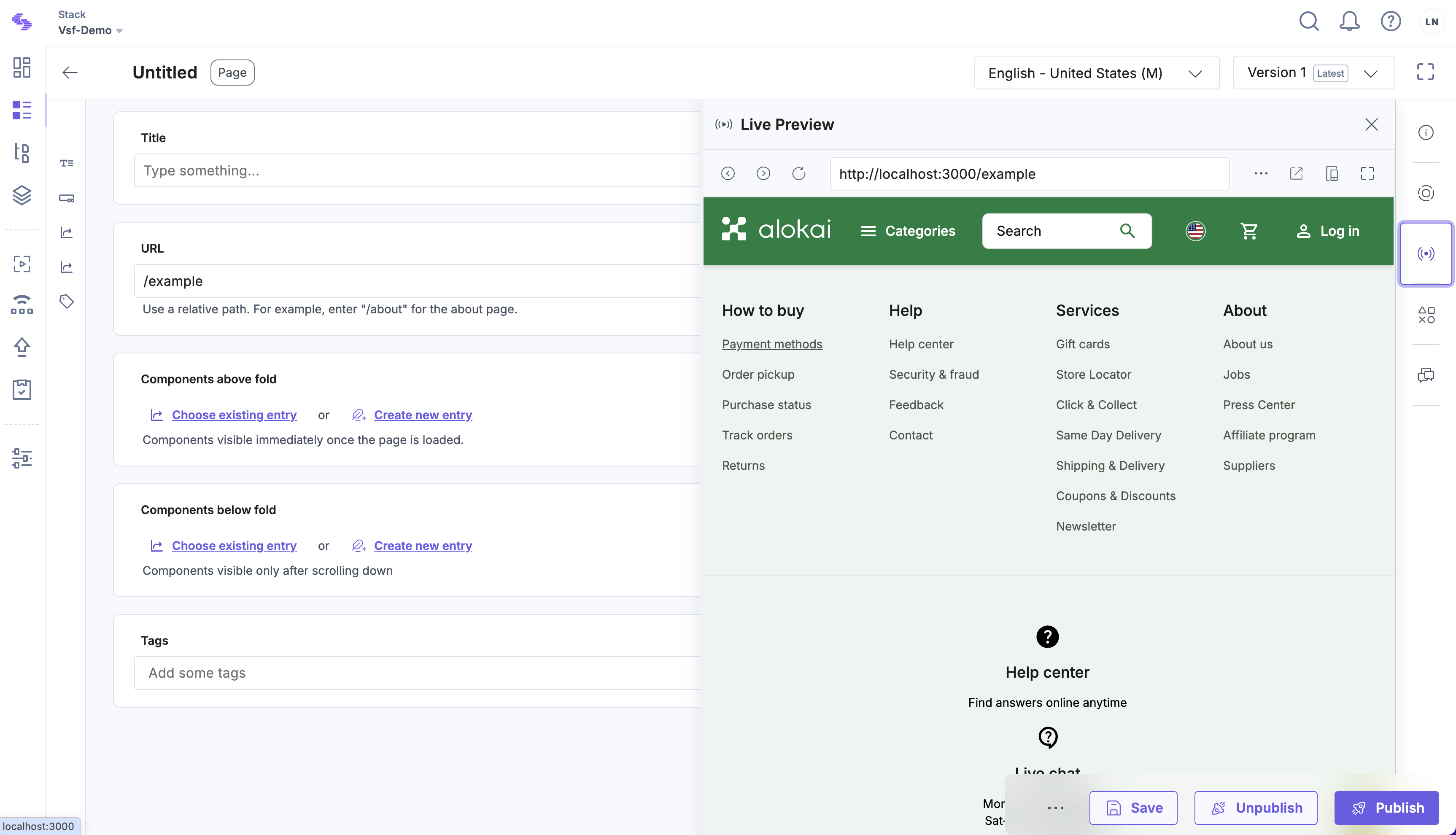Click Add some tags input
Screen dimensions: 1456x835
[418, 673]
